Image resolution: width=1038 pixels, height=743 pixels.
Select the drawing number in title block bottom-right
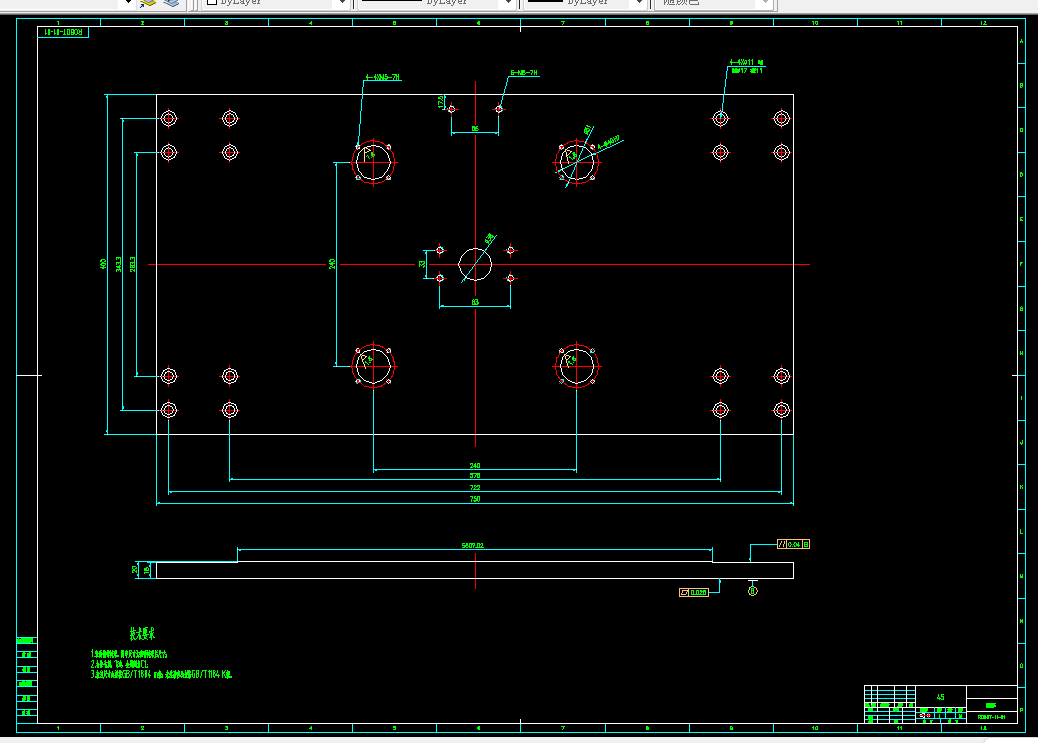[991, 717]
